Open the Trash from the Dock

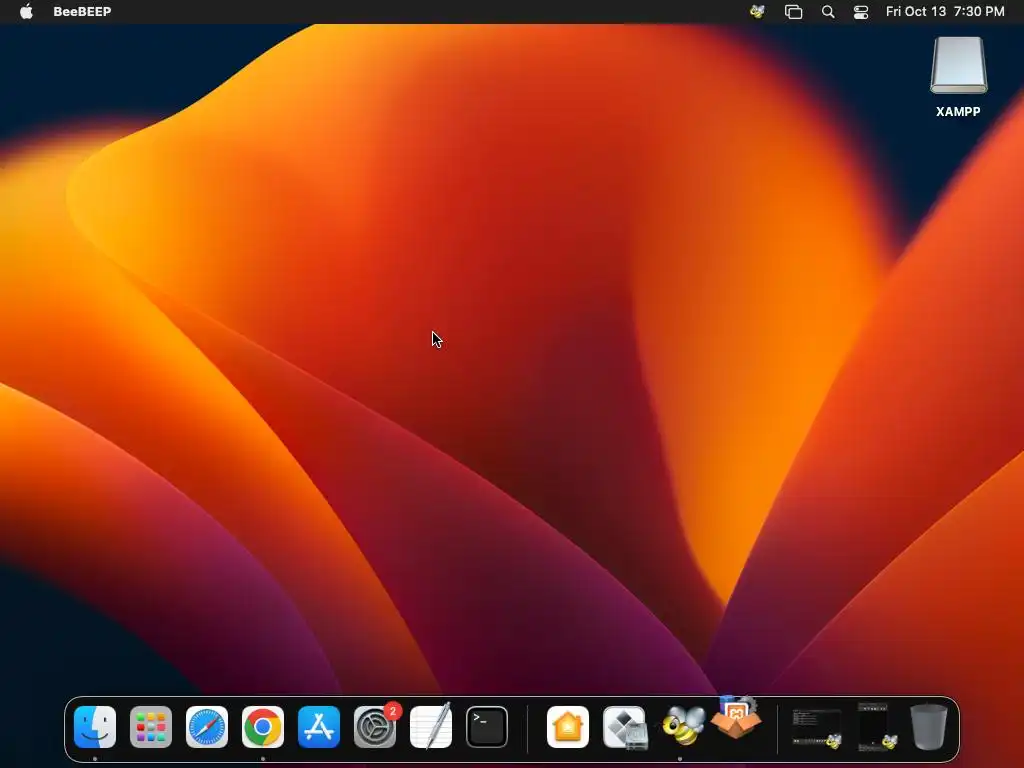(x=929, y=727)
